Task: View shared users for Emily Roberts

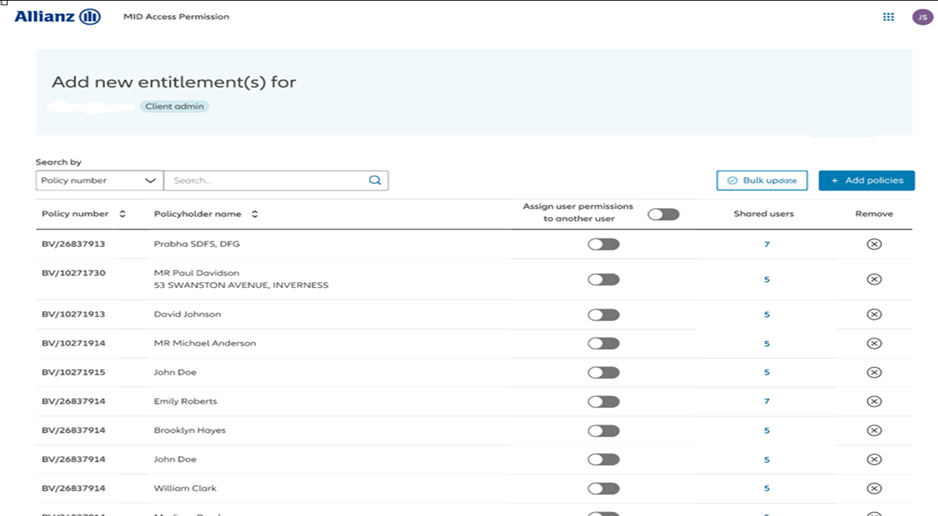Action: pos(766,401)
